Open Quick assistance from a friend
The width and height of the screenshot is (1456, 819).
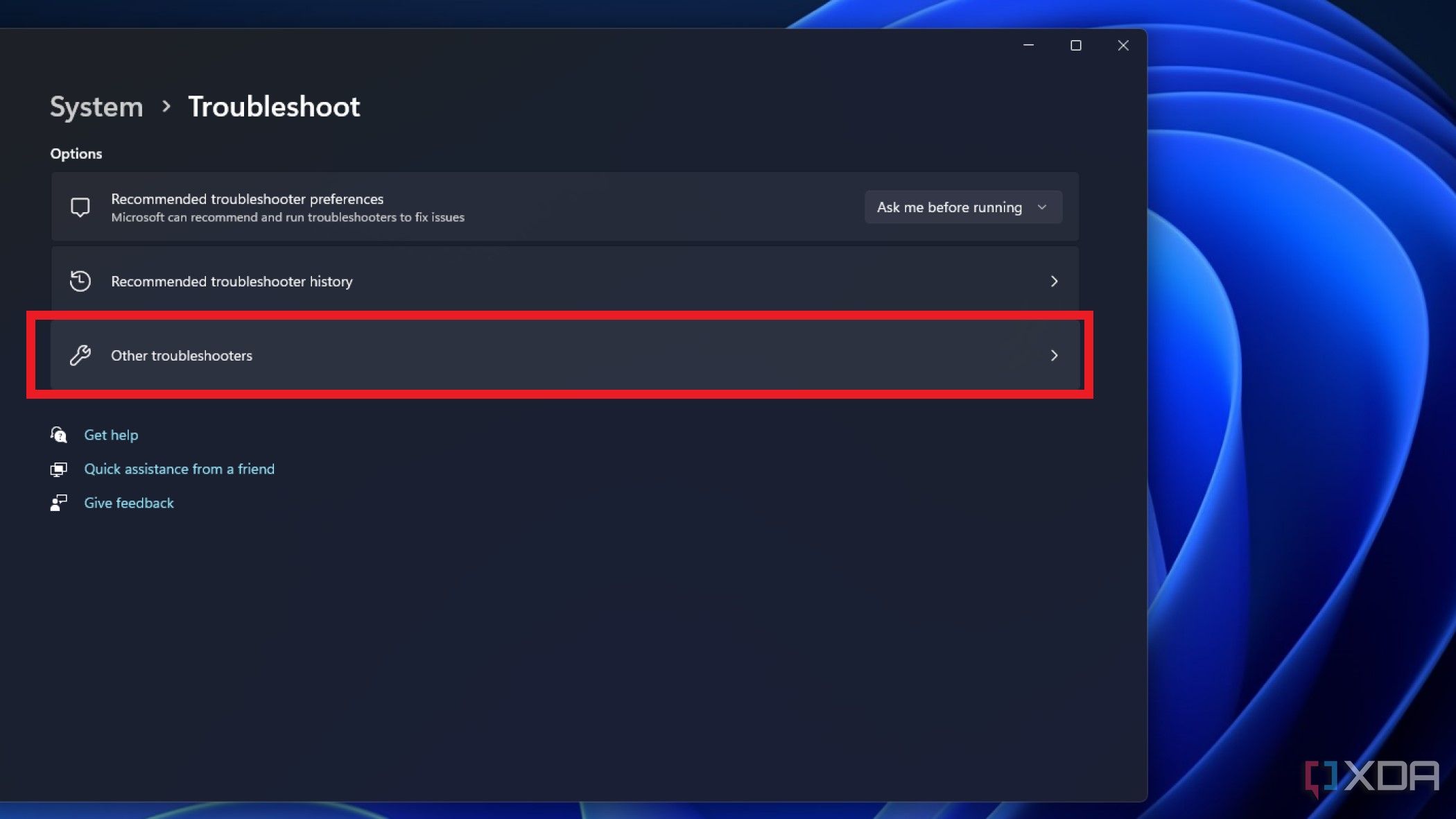click(x=179, y=468)
